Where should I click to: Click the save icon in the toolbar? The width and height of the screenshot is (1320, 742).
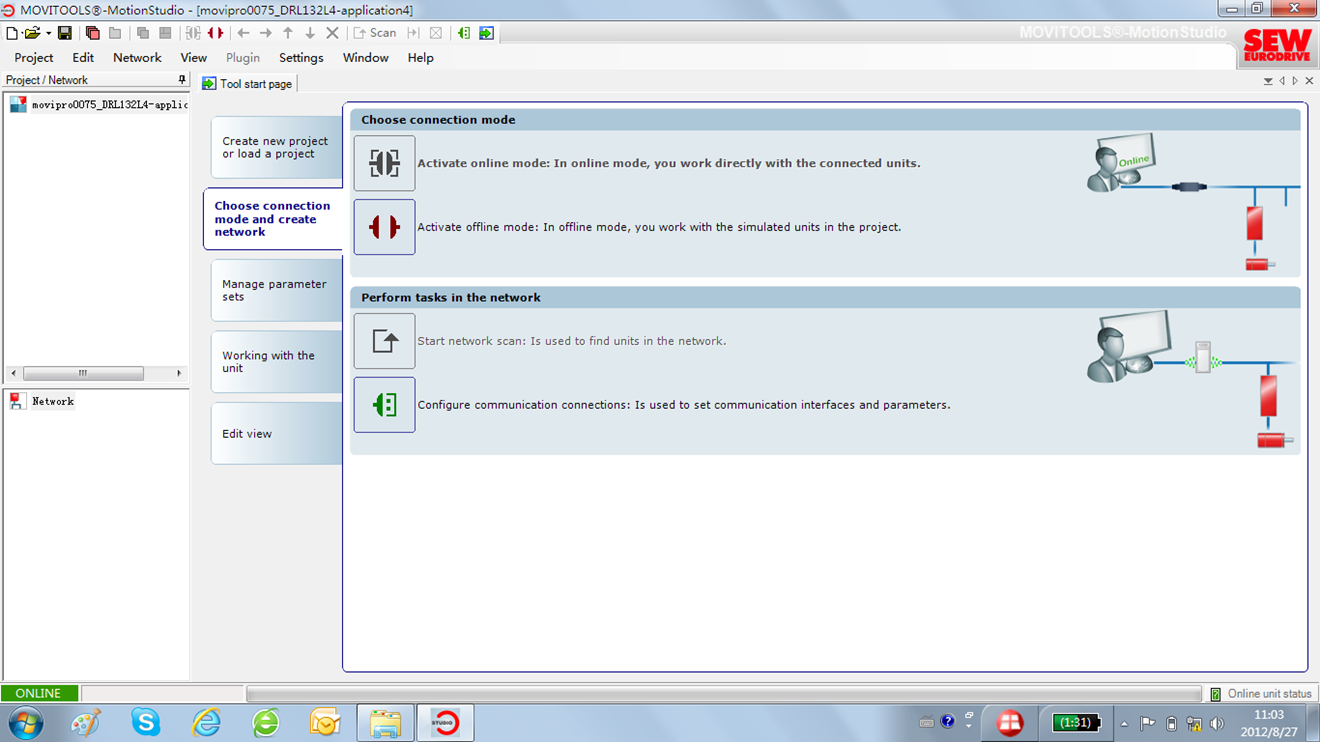65,33
